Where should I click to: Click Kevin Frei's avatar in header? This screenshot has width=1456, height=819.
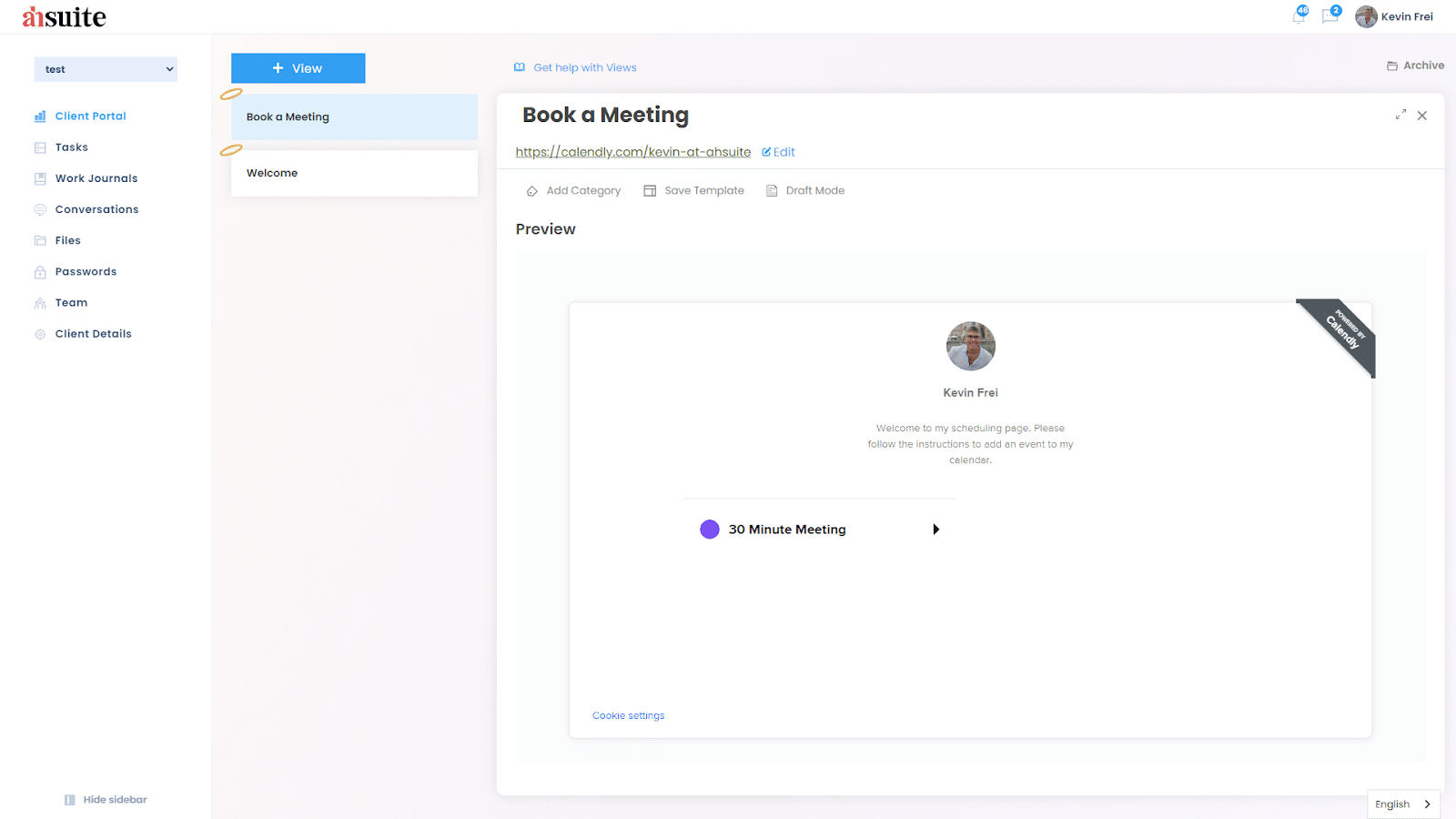(x=1366, y=16)
